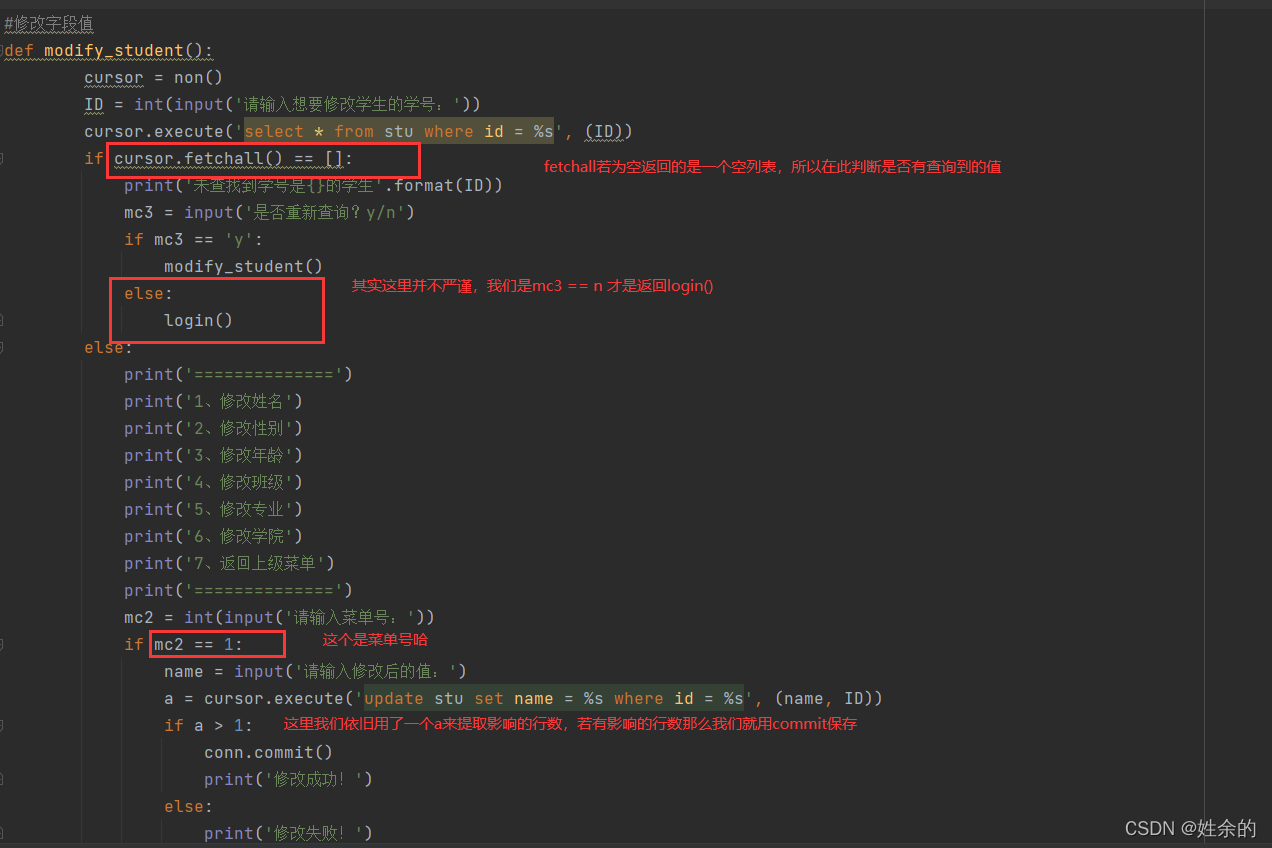Screen dimensions: 1272x848
Task: Click the recursive call 'modify_student()' line
Action: click(x=243, y=266)
